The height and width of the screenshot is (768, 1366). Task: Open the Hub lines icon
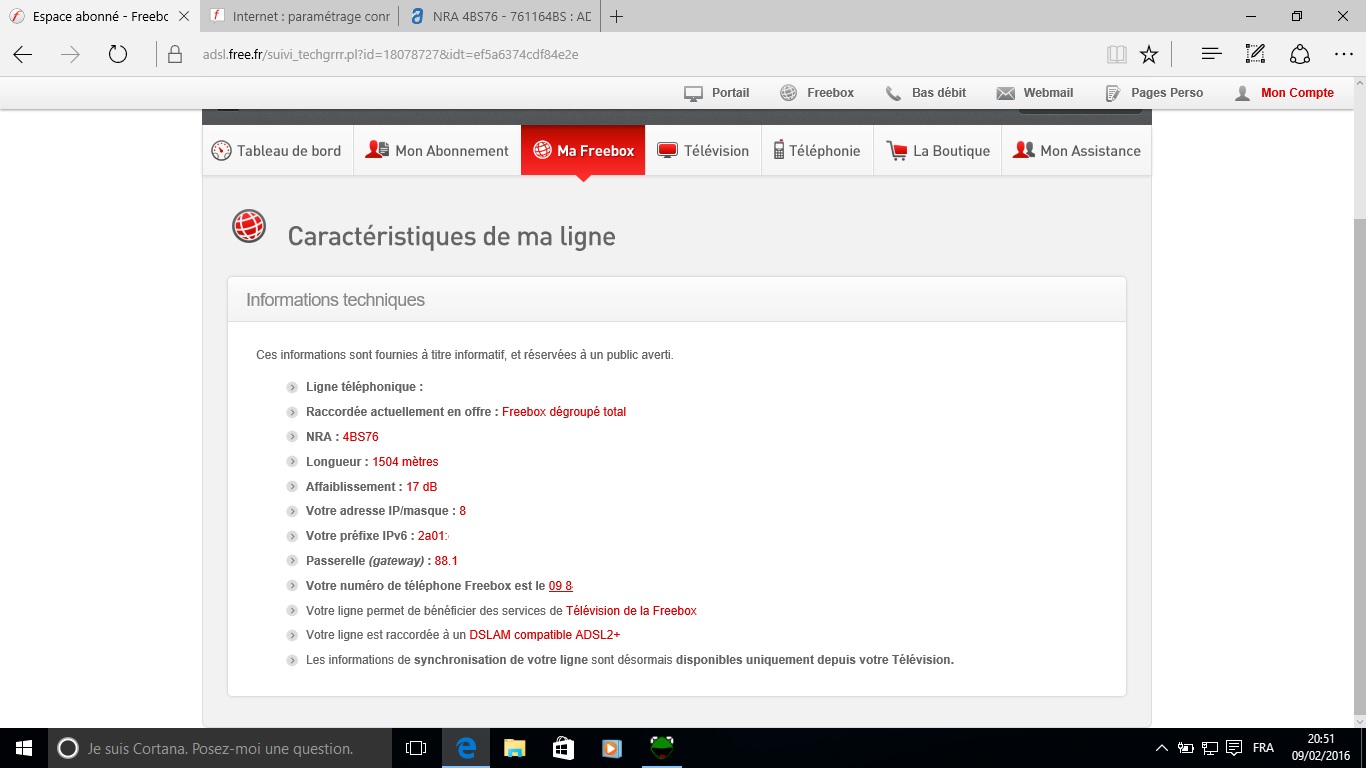[x=1211, y=54]
